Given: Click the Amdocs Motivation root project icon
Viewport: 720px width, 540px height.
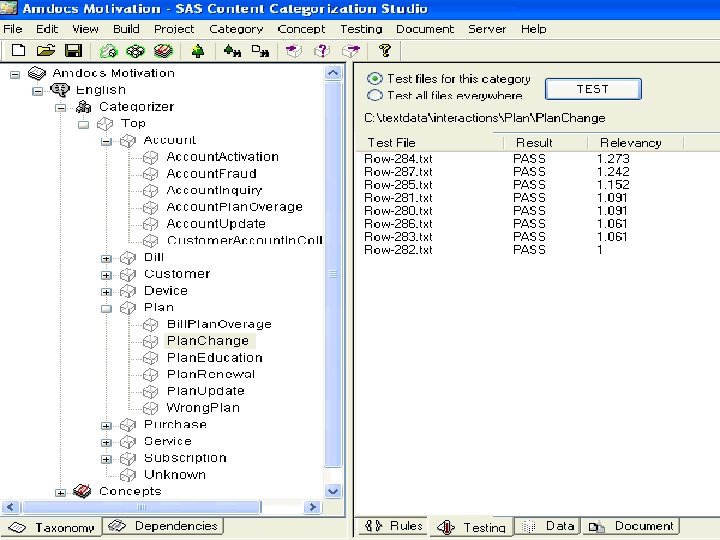Looking at the screenshot, I should [37, 73].
